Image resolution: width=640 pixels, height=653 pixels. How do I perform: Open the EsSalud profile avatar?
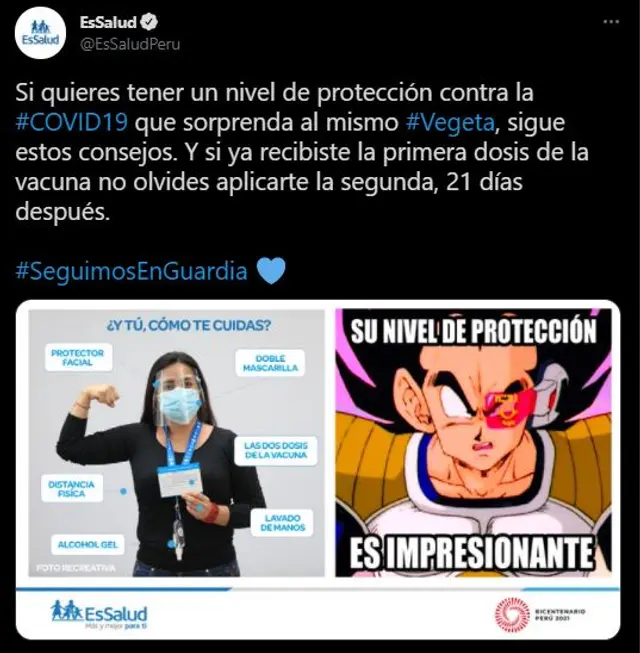40,33
